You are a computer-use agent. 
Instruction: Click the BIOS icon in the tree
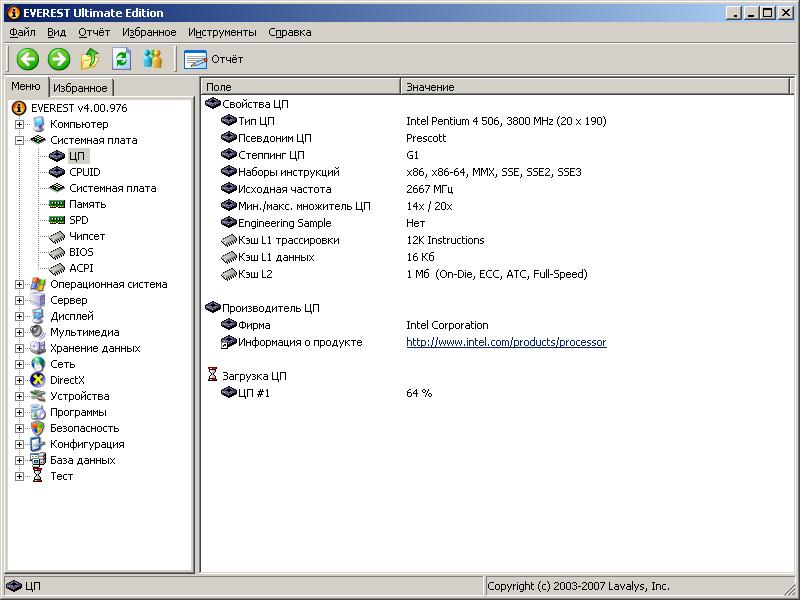click(x=57, y=252)
